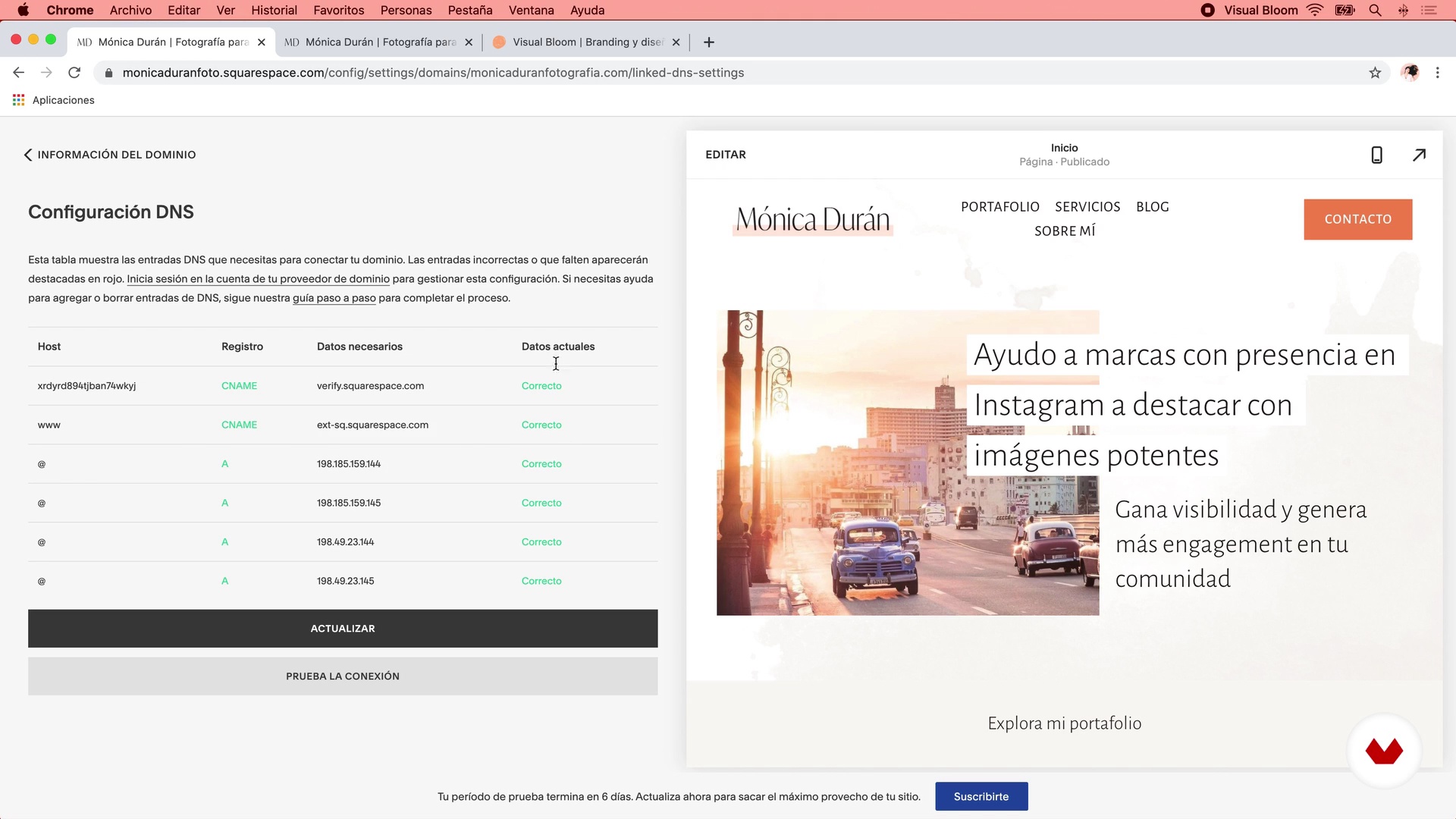
Task: Click the ACTUALIZAR button
Action: pyautogui.click(x=343, y=629)
